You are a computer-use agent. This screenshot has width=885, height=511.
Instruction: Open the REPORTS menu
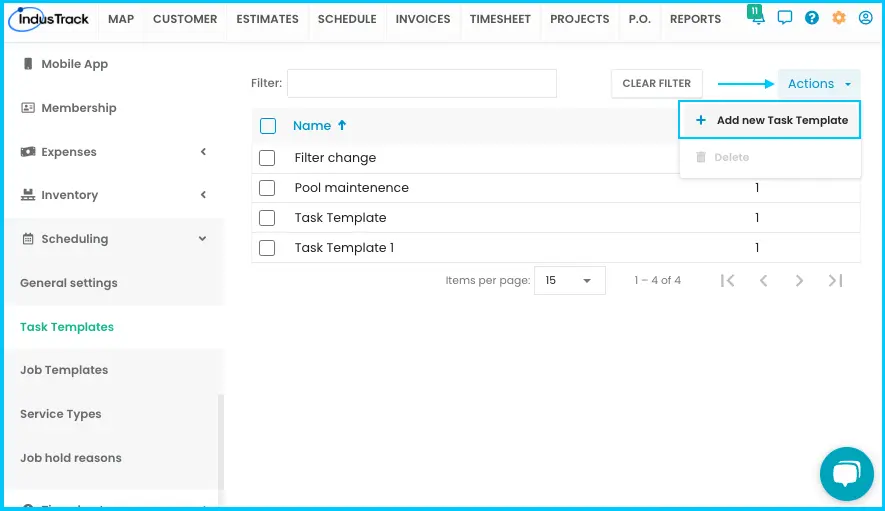[x=695, y=19]
